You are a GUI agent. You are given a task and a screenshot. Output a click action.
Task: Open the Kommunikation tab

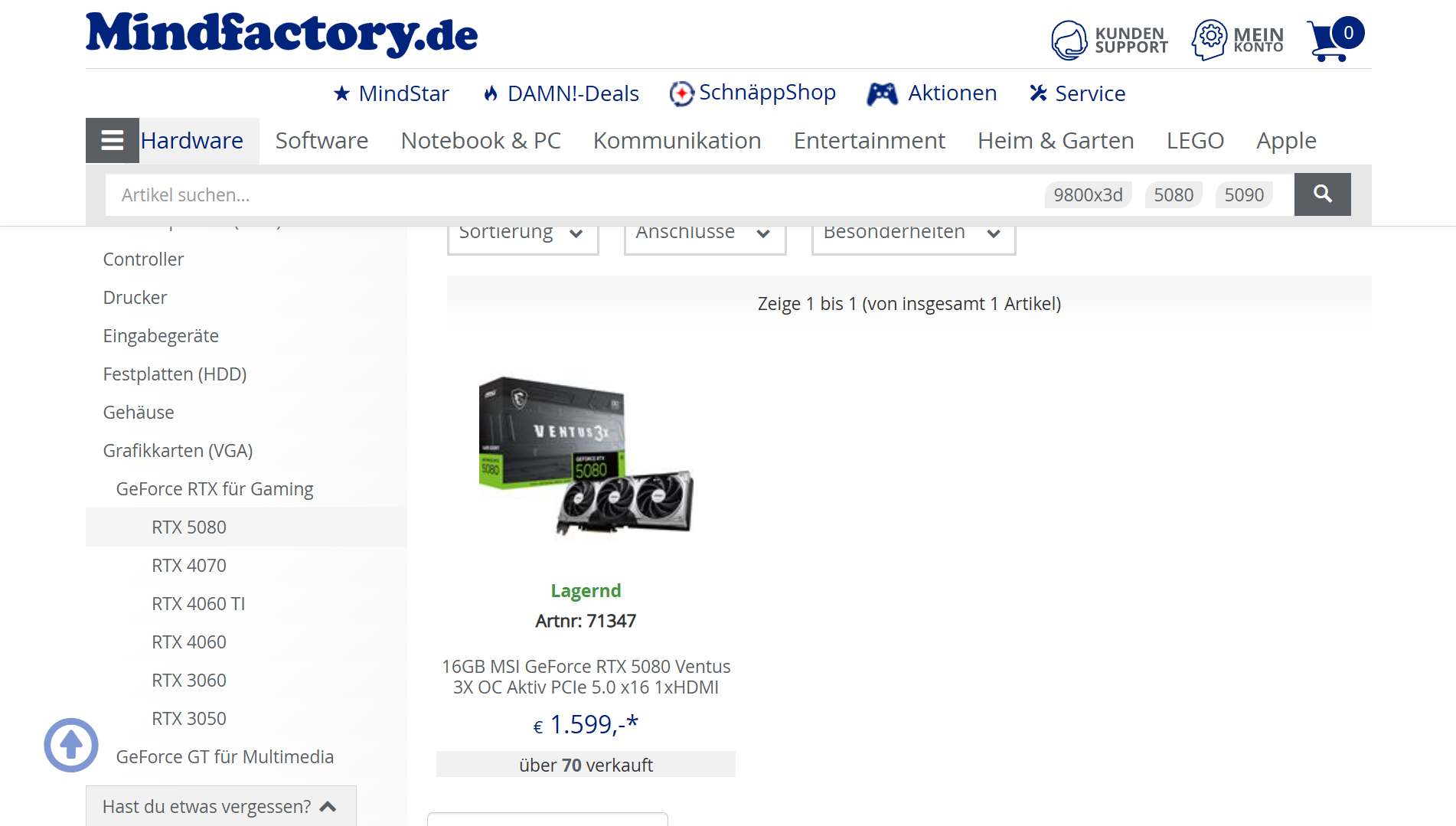[677, 140]
